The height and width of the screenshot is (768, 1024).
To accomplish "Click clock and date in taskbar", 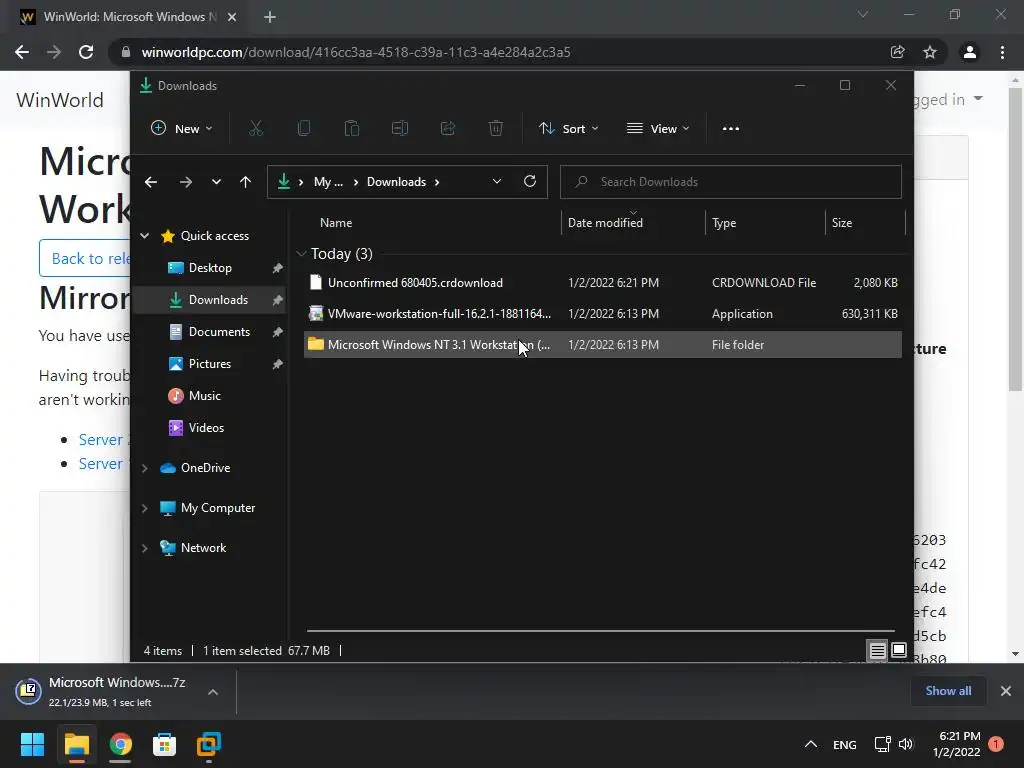I will click(x=957, y=744).
